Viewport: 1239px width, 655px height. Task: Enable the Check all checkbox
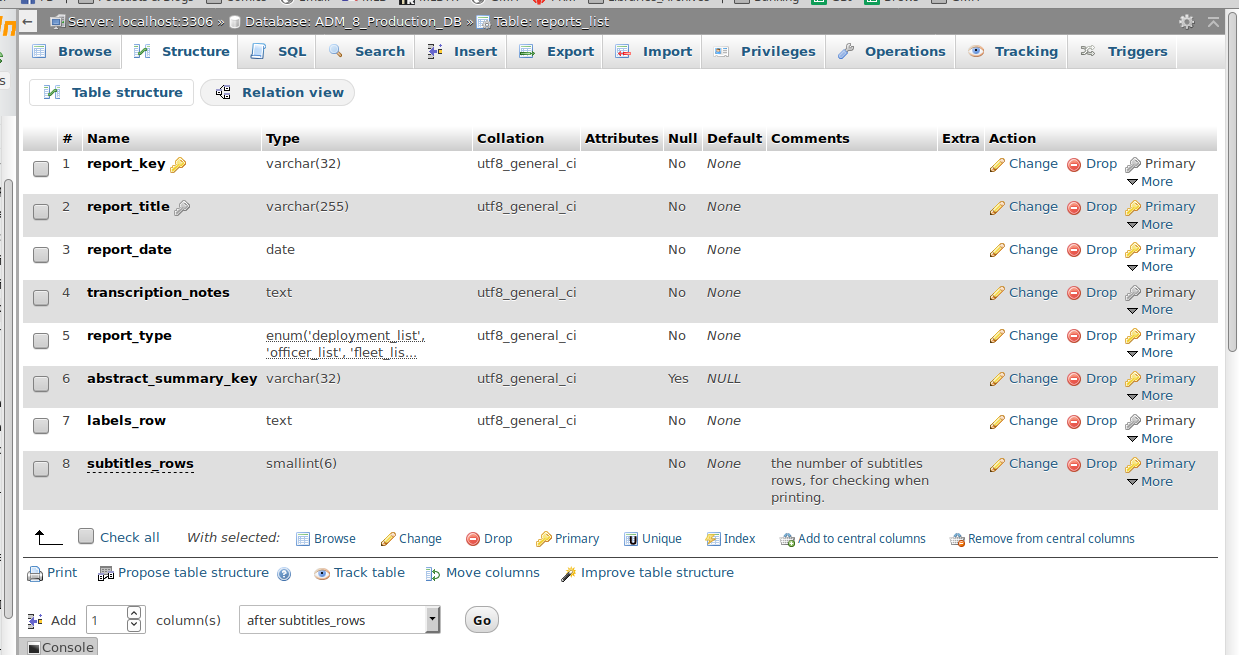pos(86,536)
